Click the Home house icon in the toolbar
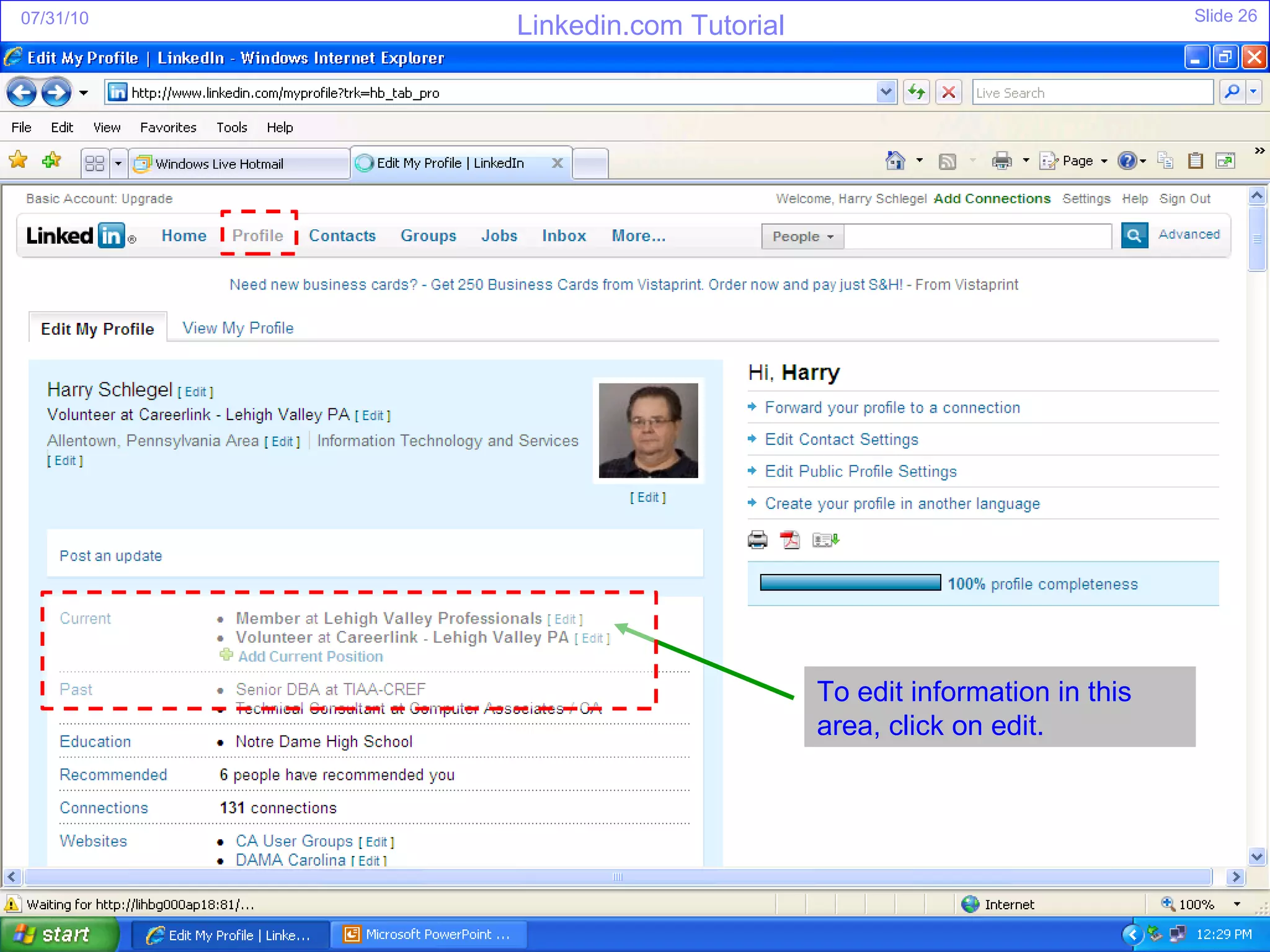This screenshot has width=1270, height=952. click(895, 161)
